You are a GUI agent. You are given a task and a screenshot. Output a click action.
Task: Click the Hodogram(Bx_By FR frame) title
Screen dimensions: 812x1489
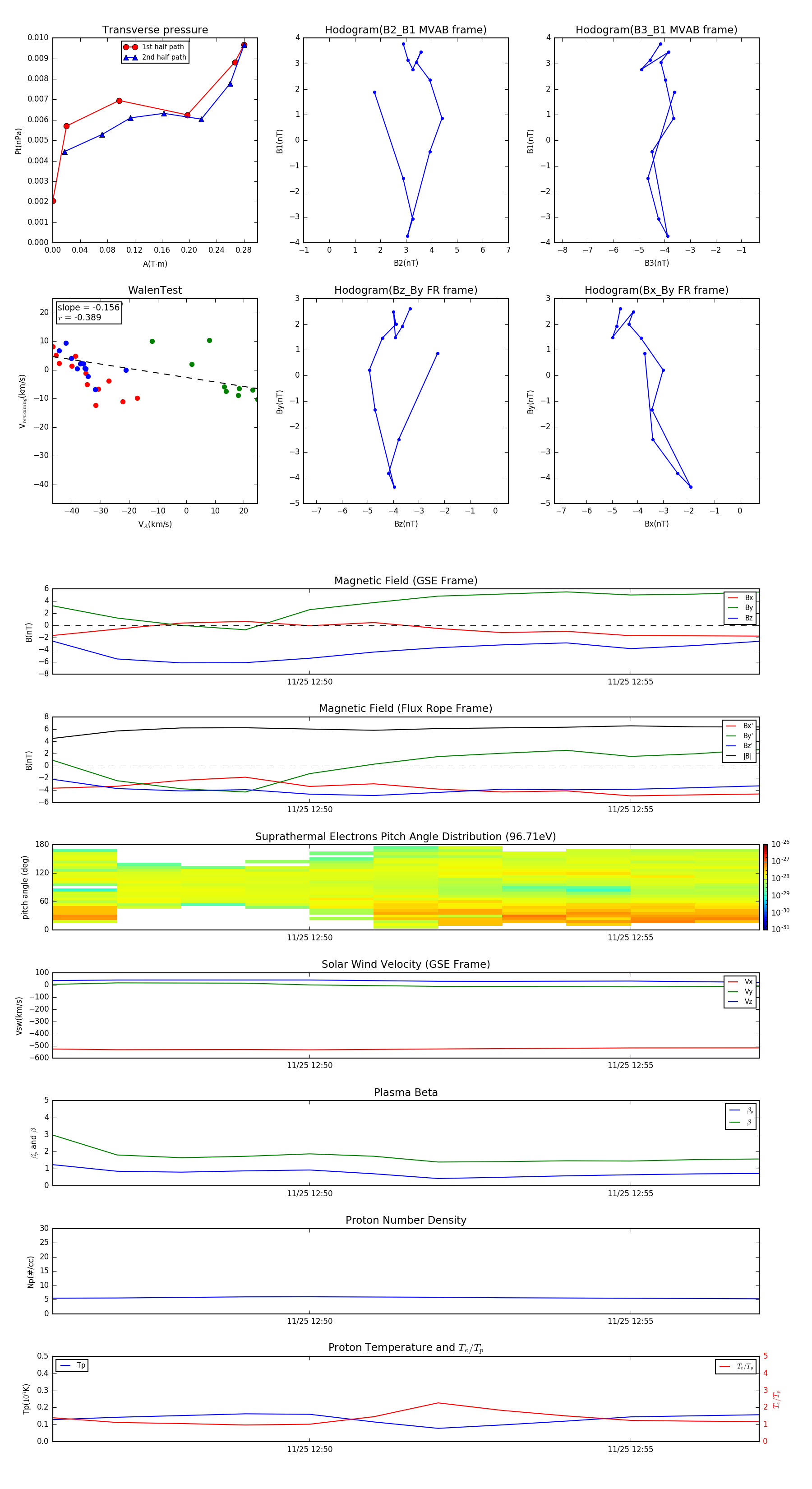(x=656, y=290)
